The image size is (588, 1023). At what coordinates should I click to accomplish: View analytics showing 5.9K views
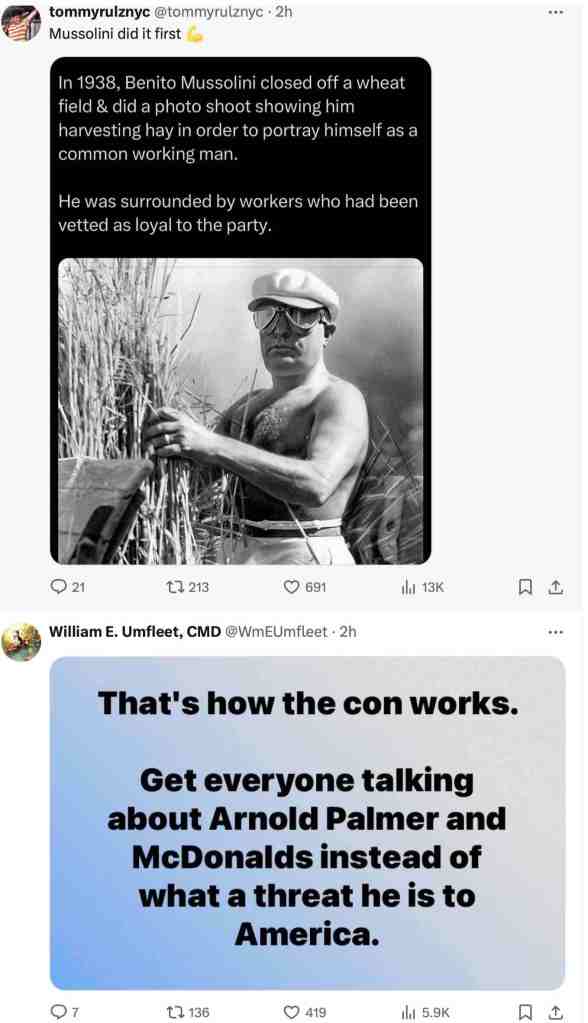(426, 1012)
